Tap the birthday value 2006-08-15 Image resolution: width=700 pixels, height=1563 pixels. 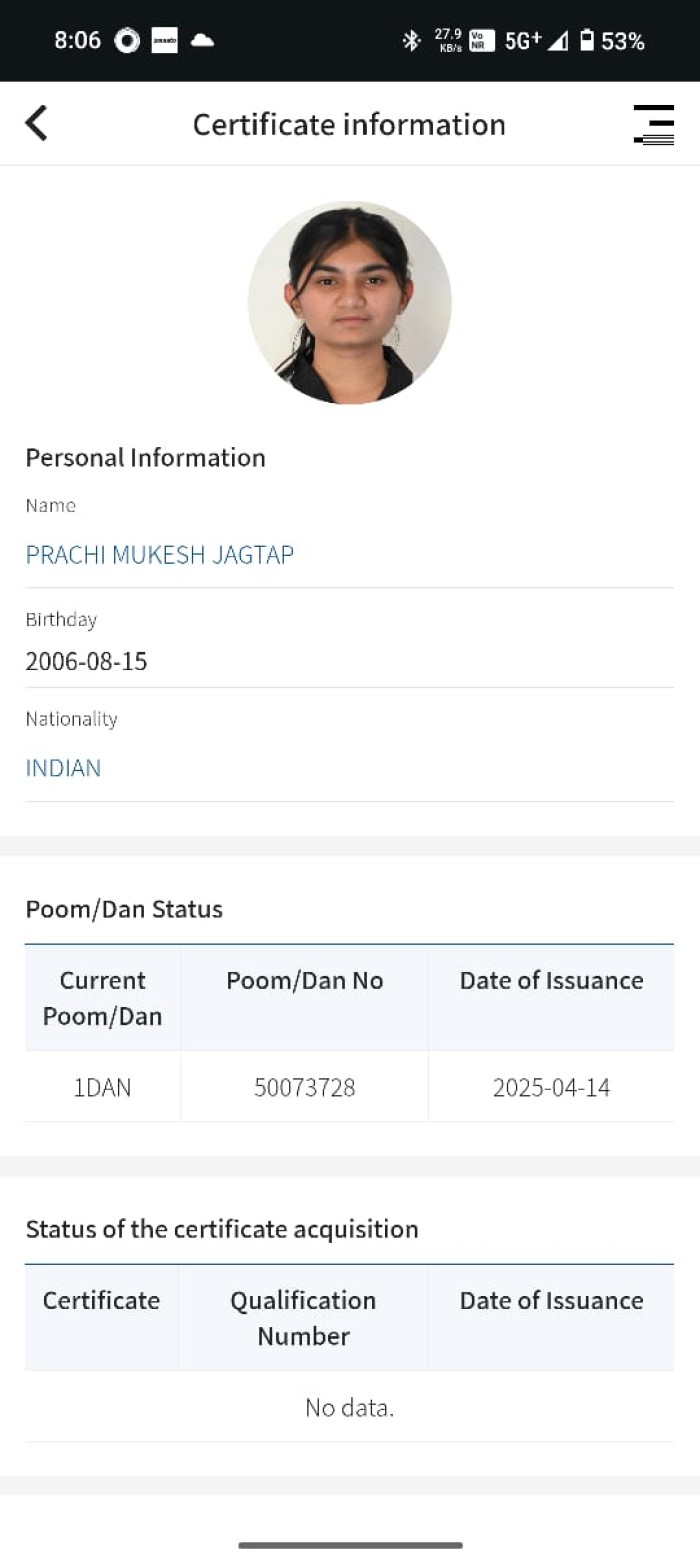[x=86, y=661]
